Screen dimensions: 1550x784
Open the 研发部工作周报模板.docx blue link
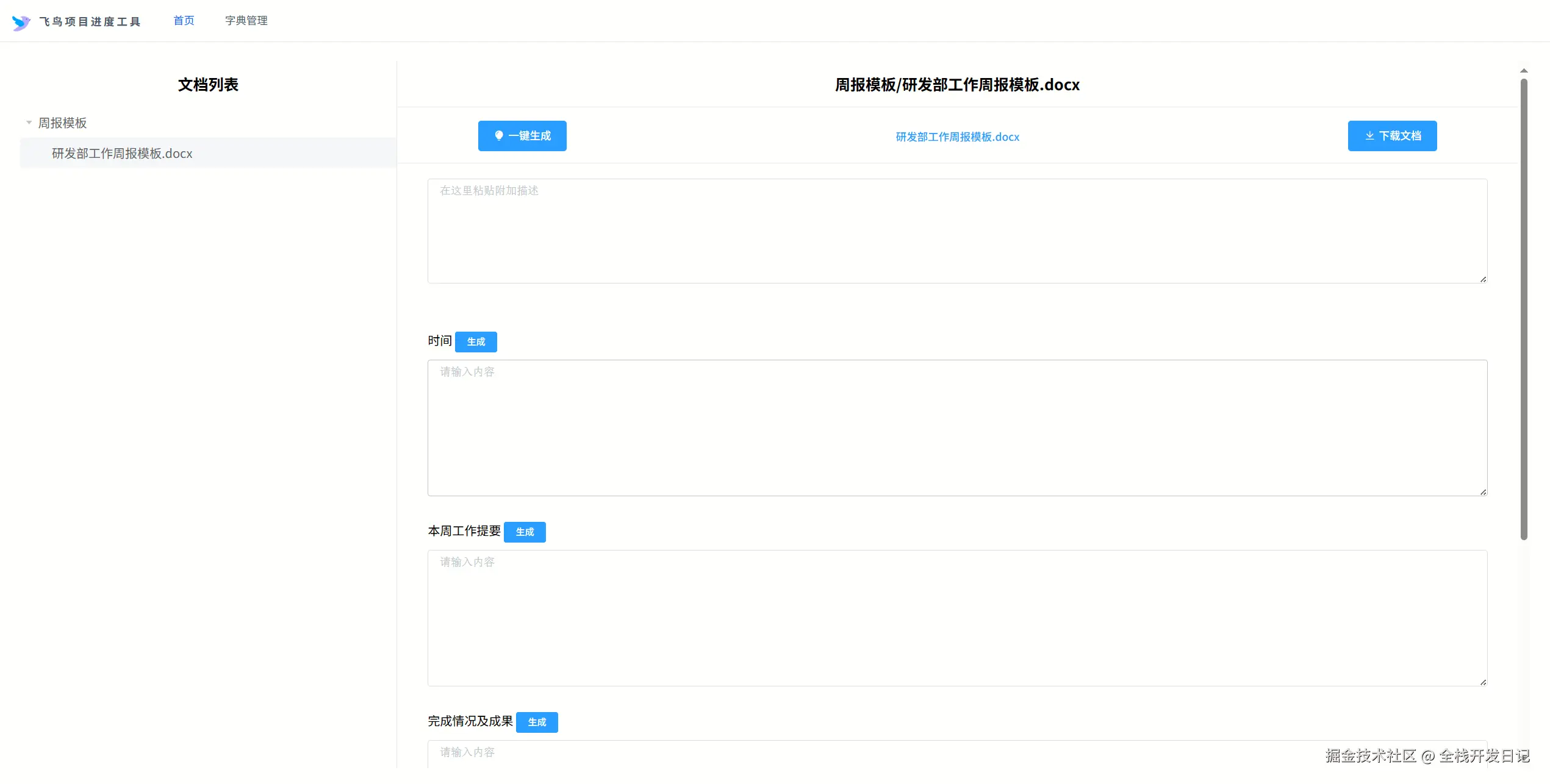957,137
